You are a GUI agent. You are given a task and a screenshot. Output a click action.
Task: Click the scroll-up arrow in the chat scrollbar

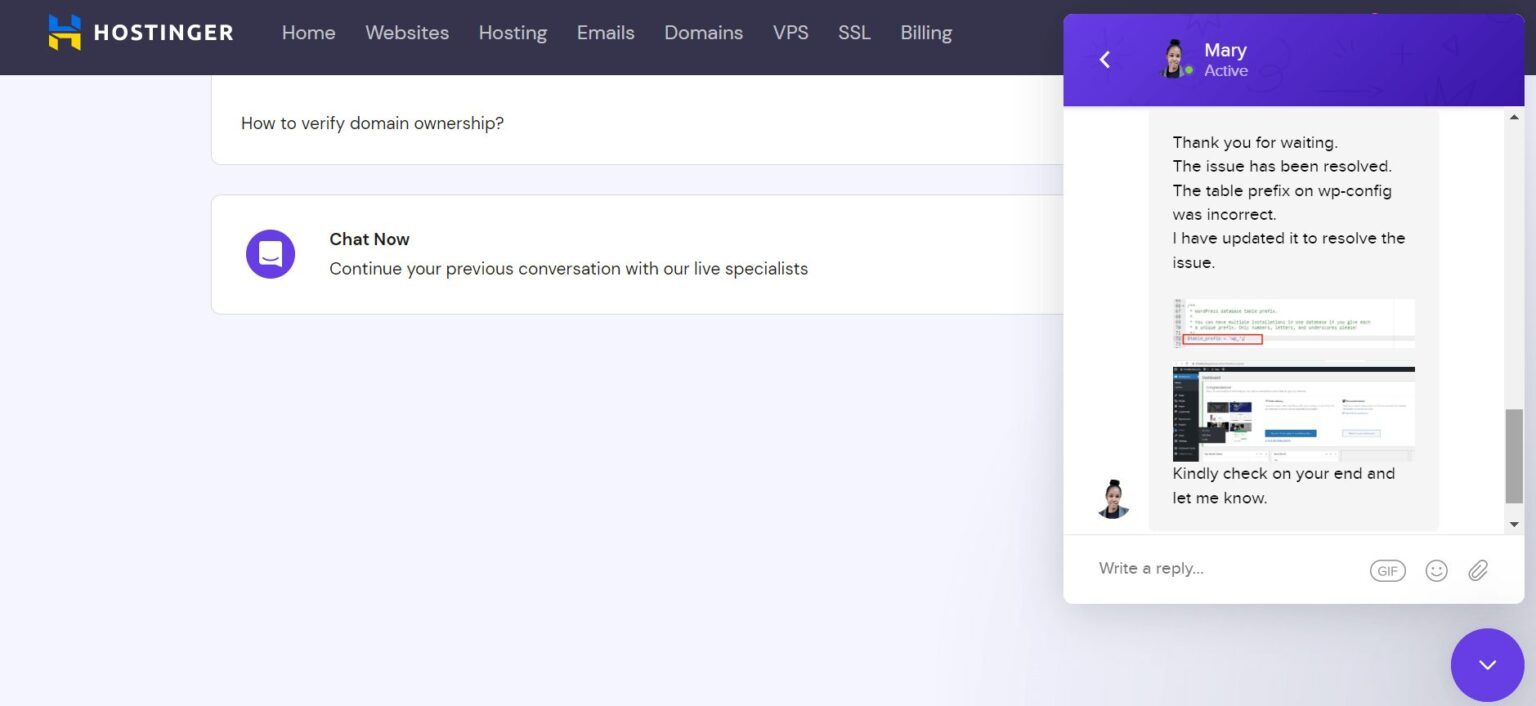1513,115
